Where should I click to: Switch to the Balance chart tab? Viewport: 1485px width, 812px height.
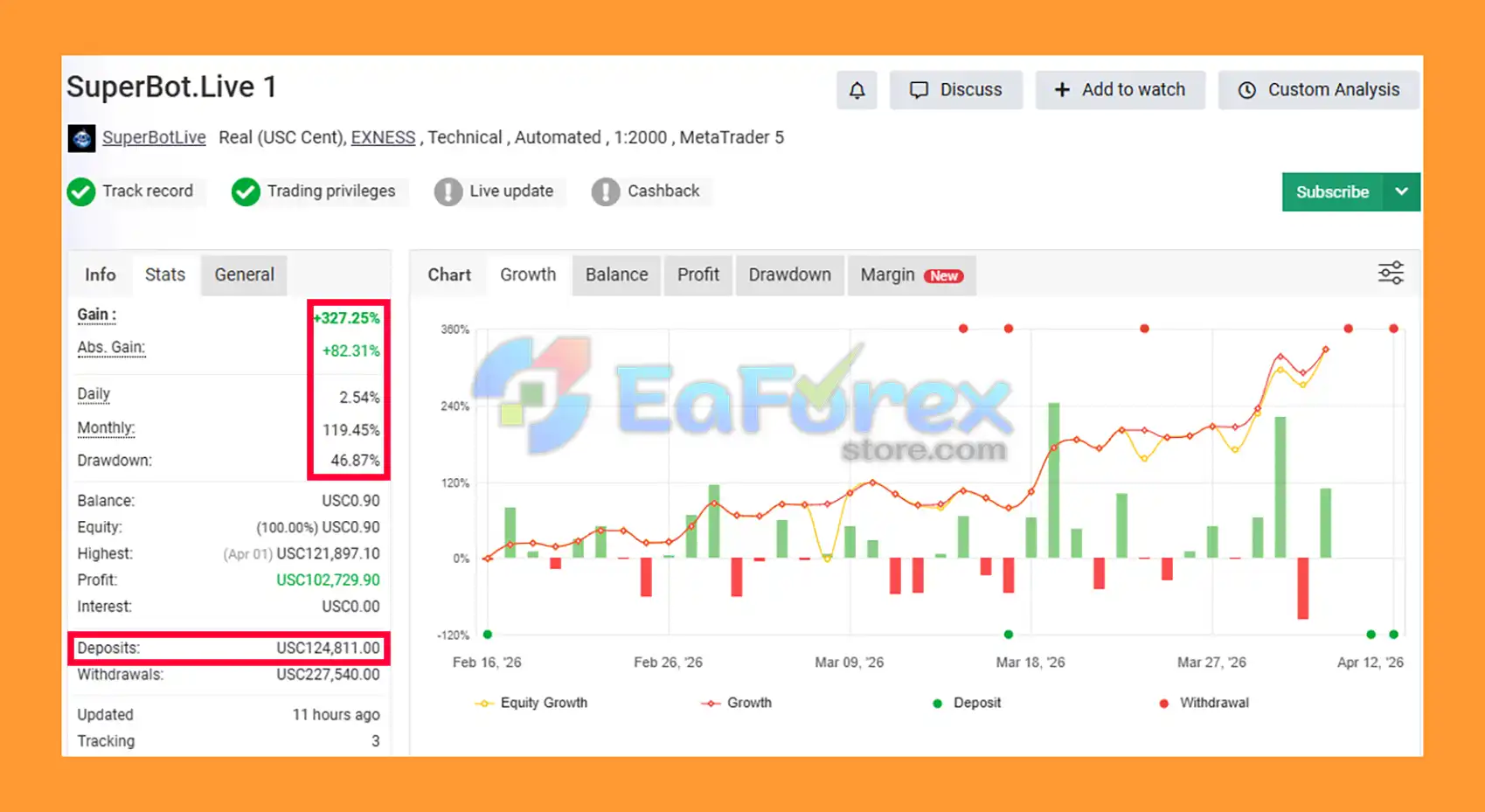click(x=616, y=274)
